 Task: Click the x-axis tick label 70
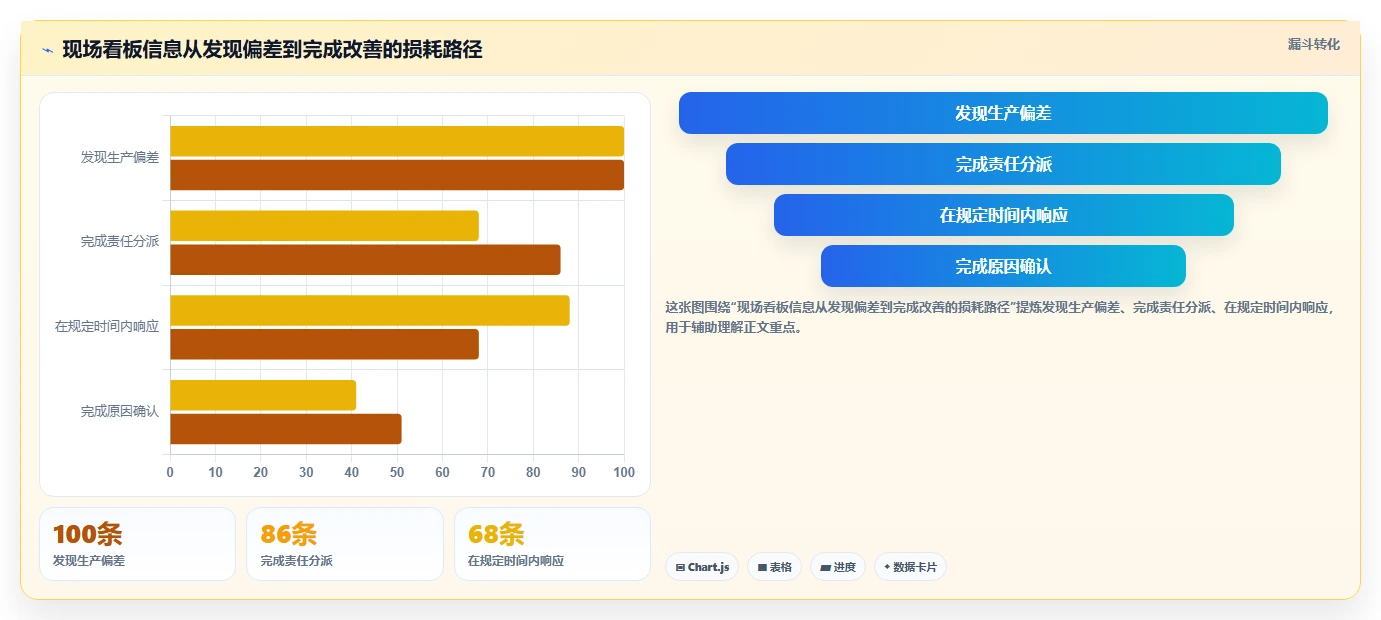pyautogui.click(x=488, y=472)
